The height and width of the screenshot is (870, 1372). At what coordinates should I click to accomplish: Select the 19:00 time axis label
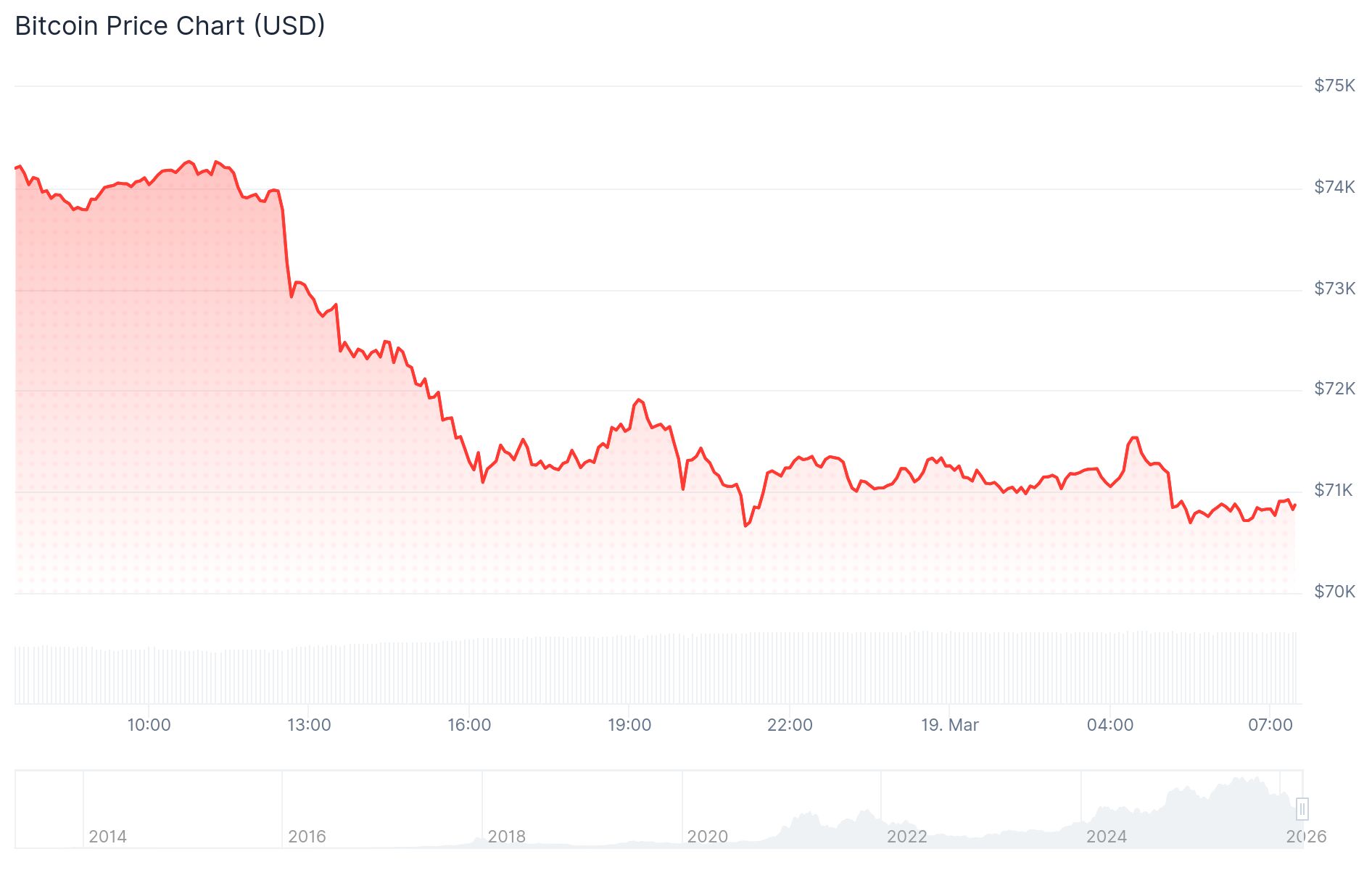click(x=629, y=725)
